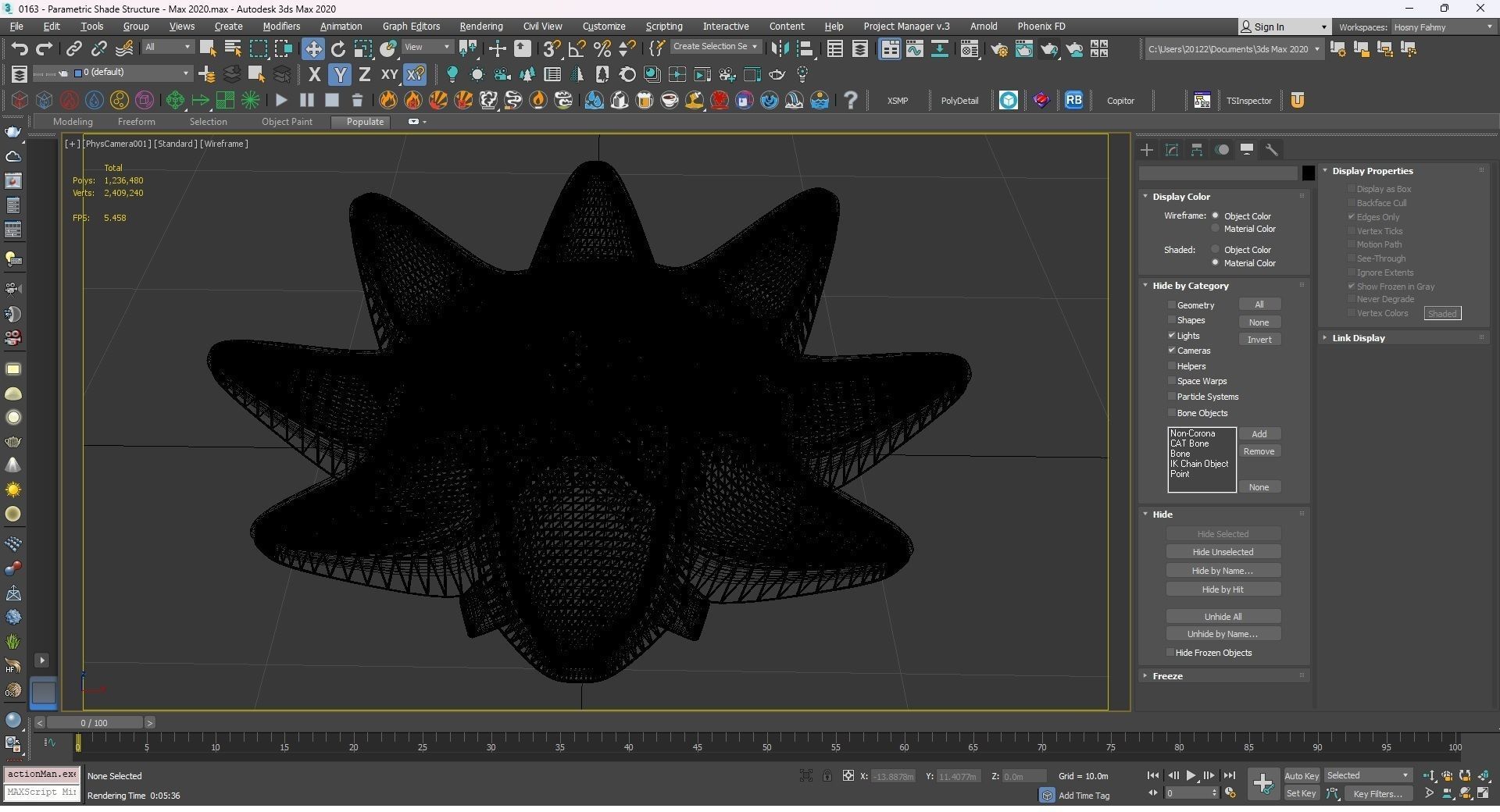Switch to the Object Paint ribbon tab

click(287, 122)
